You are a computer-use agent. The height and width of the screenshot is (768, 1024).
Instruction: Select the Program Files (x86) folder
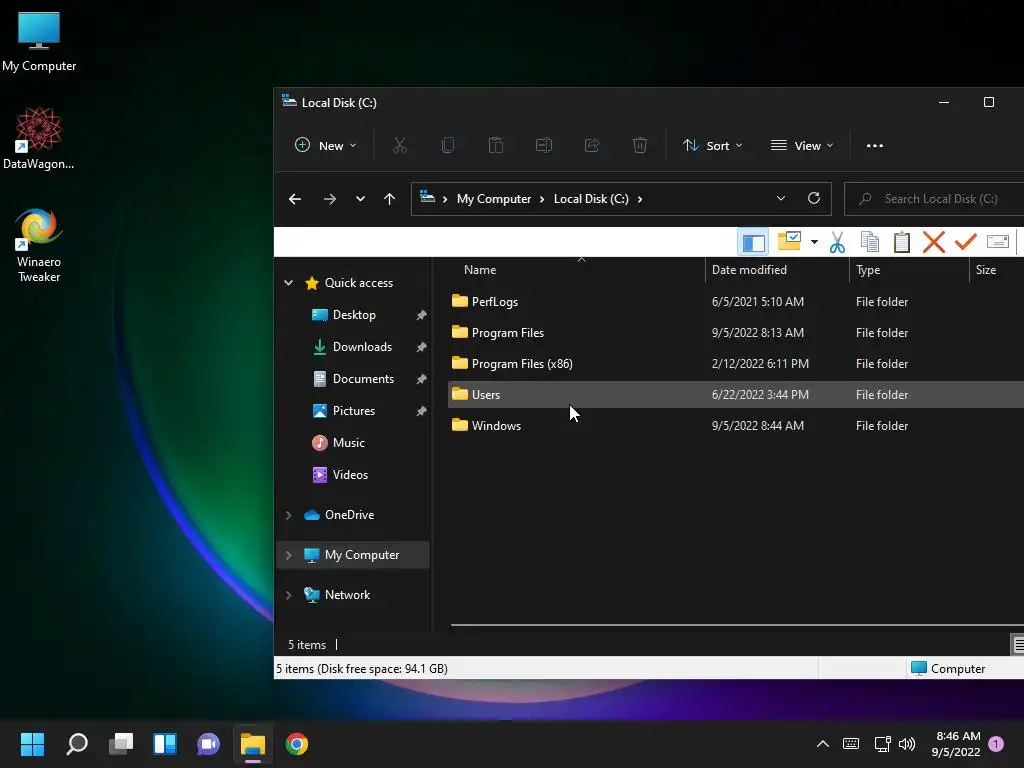point(522,364)
